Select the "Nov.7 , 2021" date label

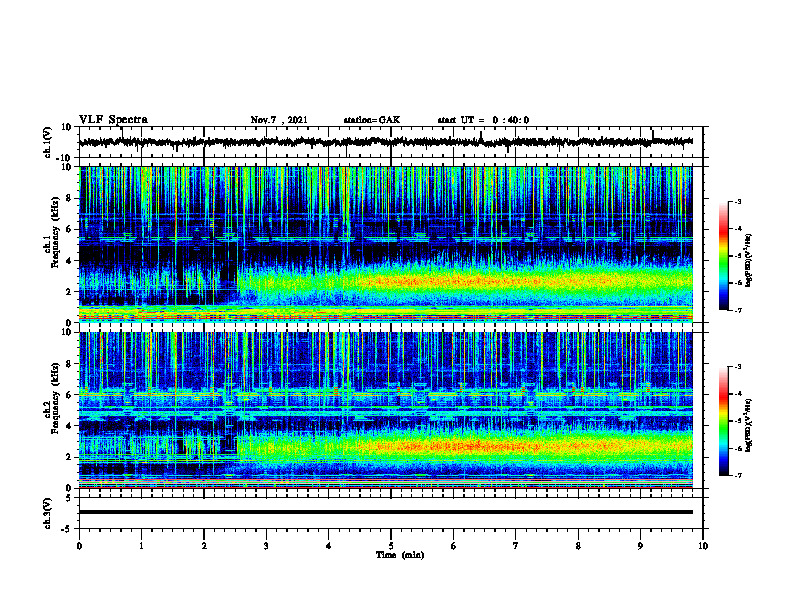tap(279, 120)
